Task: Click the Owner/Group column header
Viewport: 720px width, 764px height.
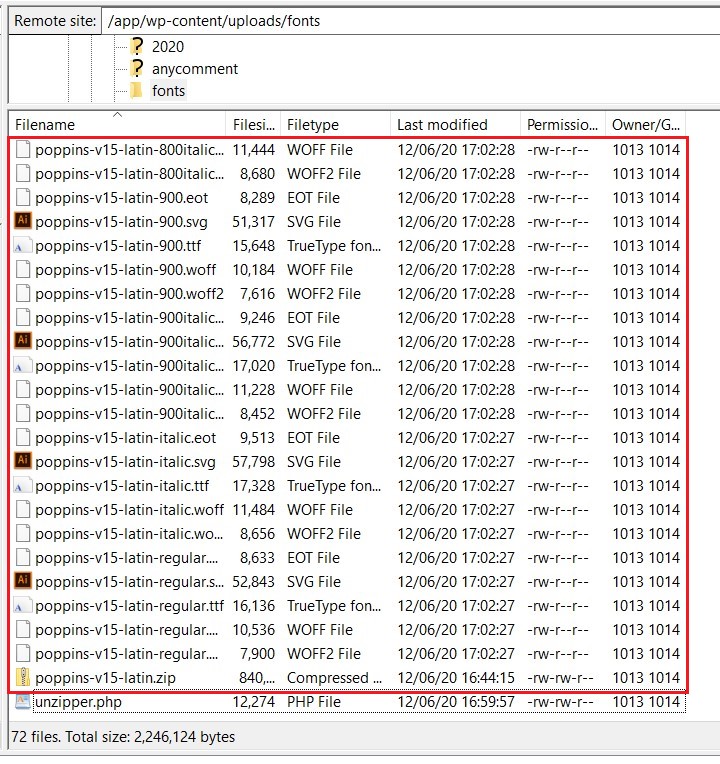Action: tap(646, 125)
